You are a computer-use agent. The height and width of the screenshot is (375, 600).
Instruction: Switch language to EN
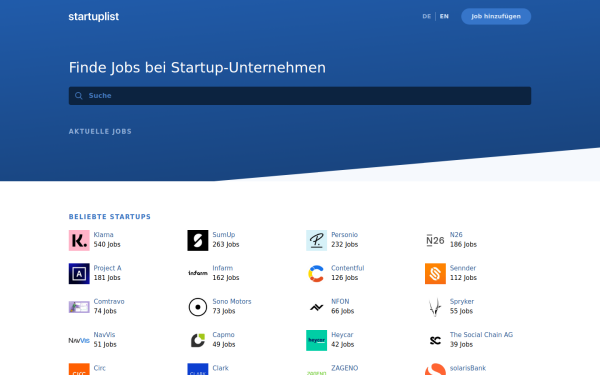point(444,16)
